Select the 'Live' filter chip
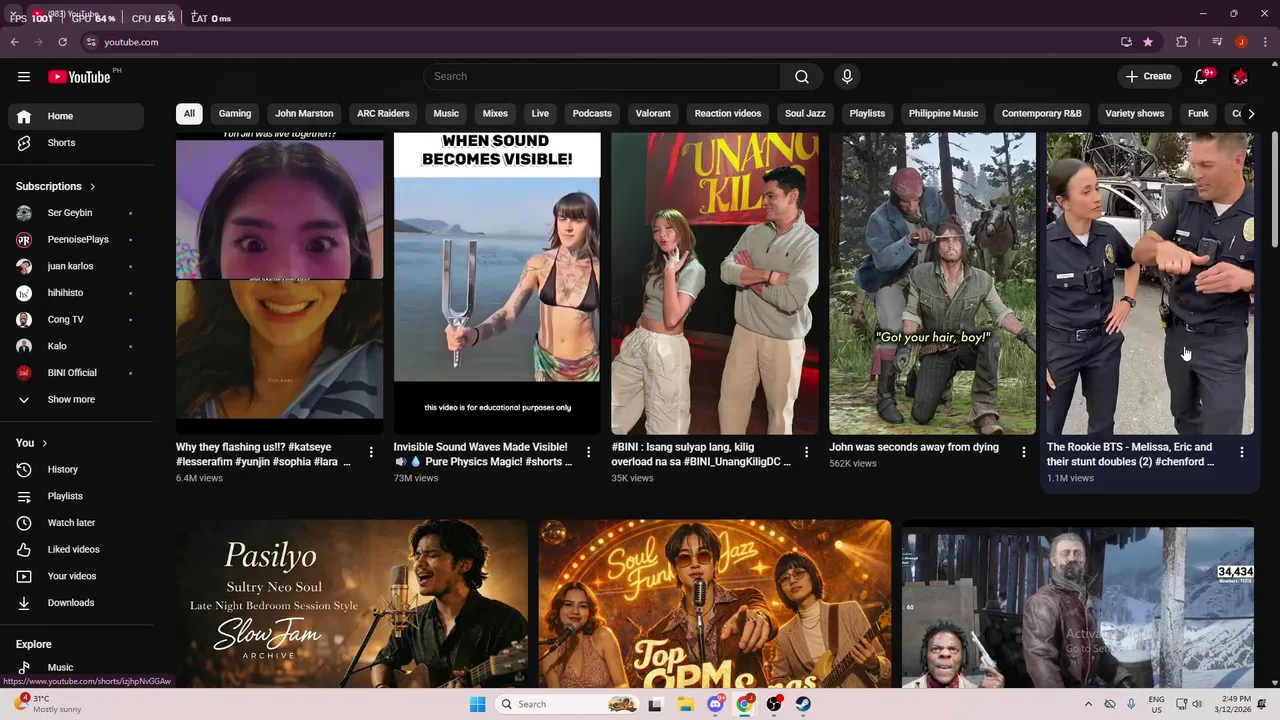The height and width of the screenshot is (720, 1280). pyautogui.click(x=540, y=114)
